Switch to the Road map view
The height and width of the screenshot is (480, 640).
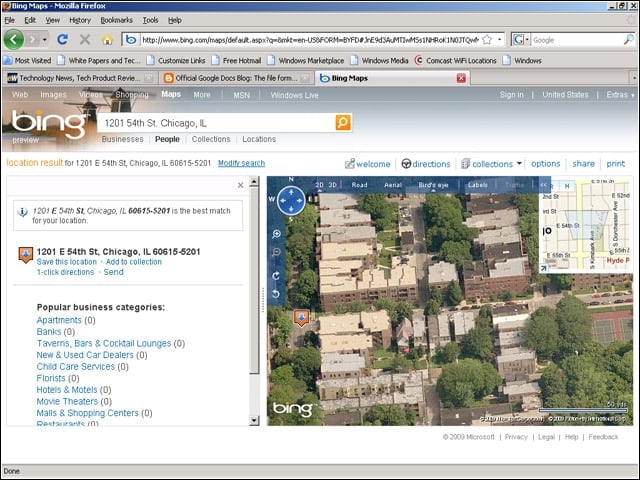pyautogui.click(x=359, y=185)
